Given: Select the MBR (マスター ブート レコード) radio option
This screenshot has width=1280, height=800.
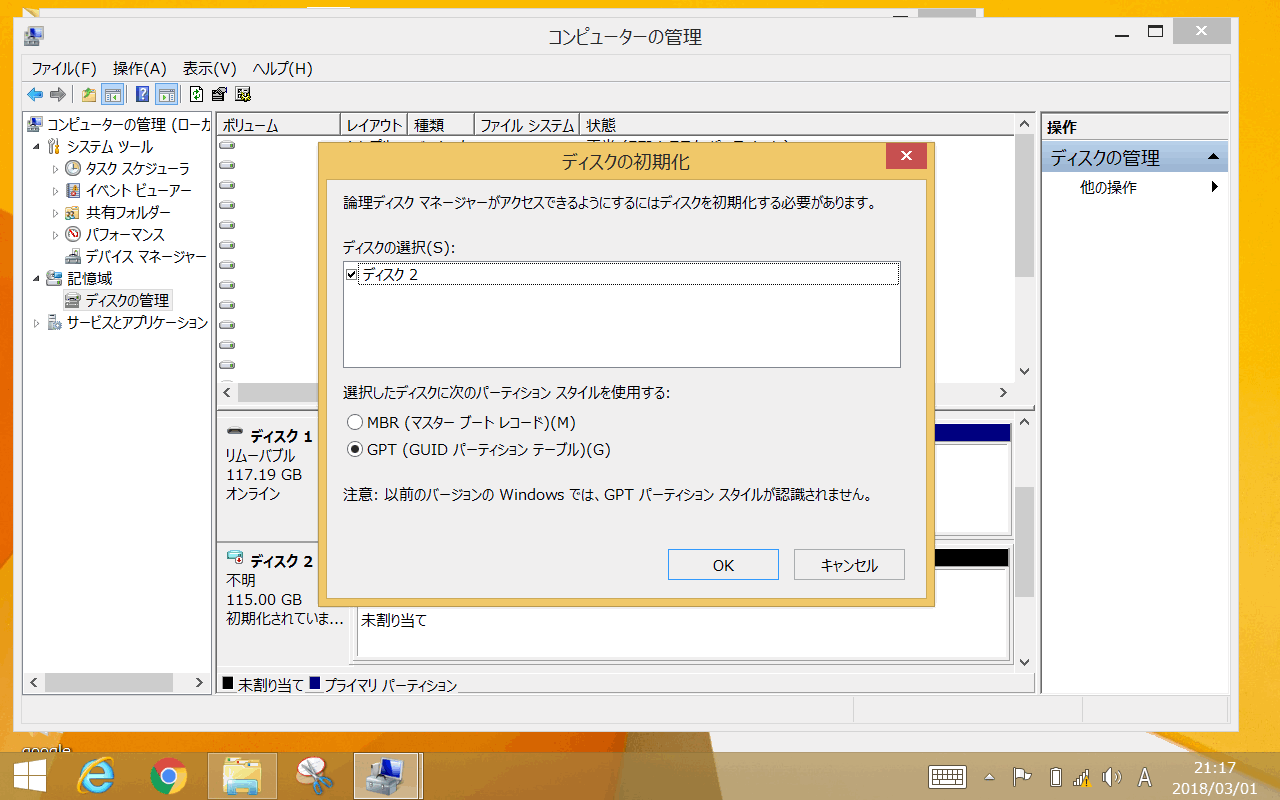Looking at the screenshot, I should pos(354,423).
